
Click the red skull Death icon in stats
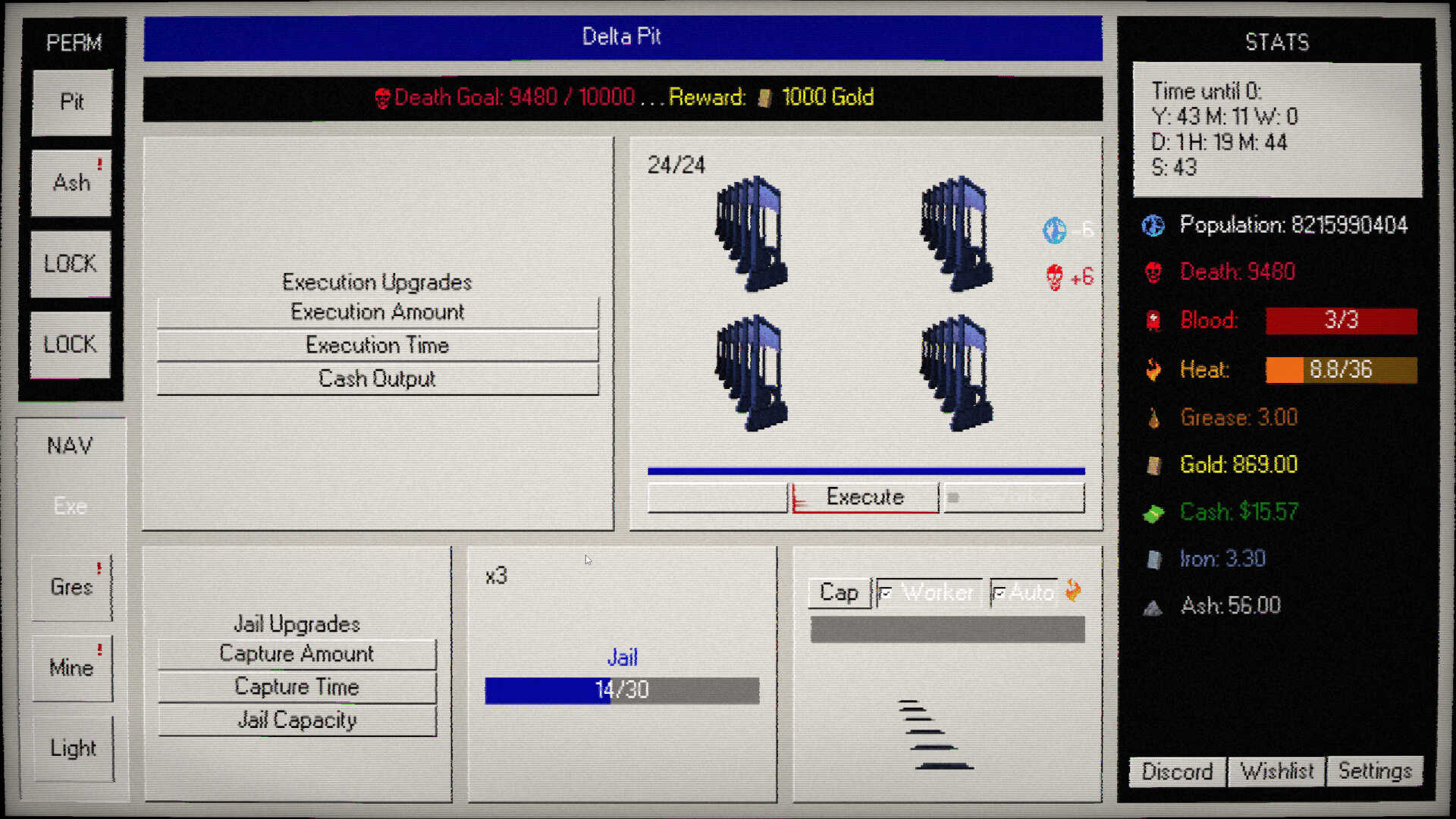1153,272
